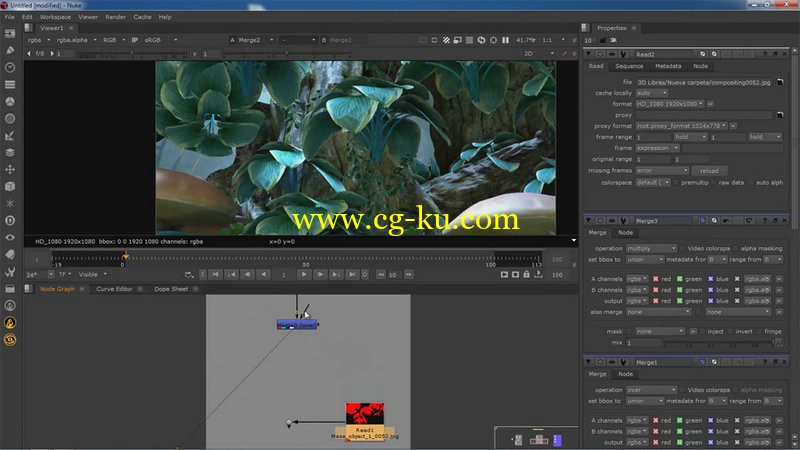Enable Video colorspace in Merge1
Viewport: 800px width, 450px height.
pyautogui.click(x=682, y=390)
